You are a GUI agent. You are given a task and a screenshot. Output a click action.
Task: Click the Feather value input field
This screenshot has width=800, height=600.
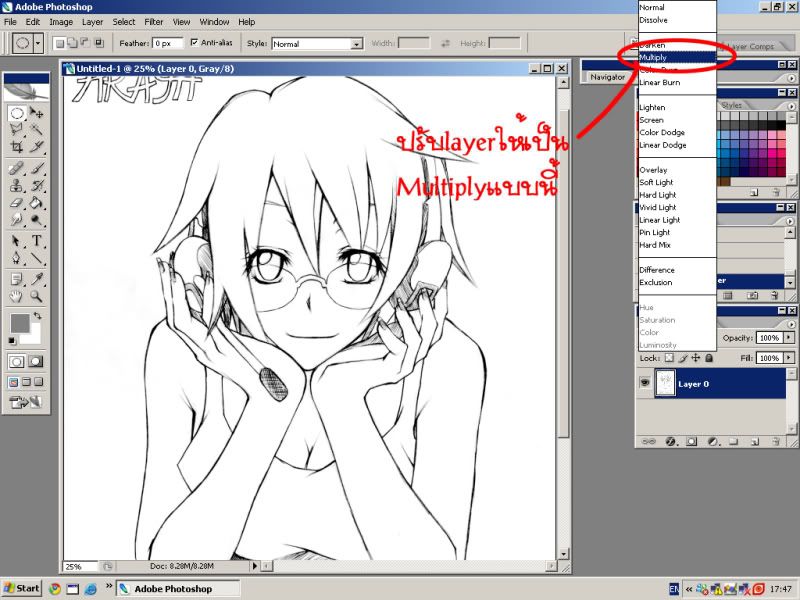(x=167, y=43)
